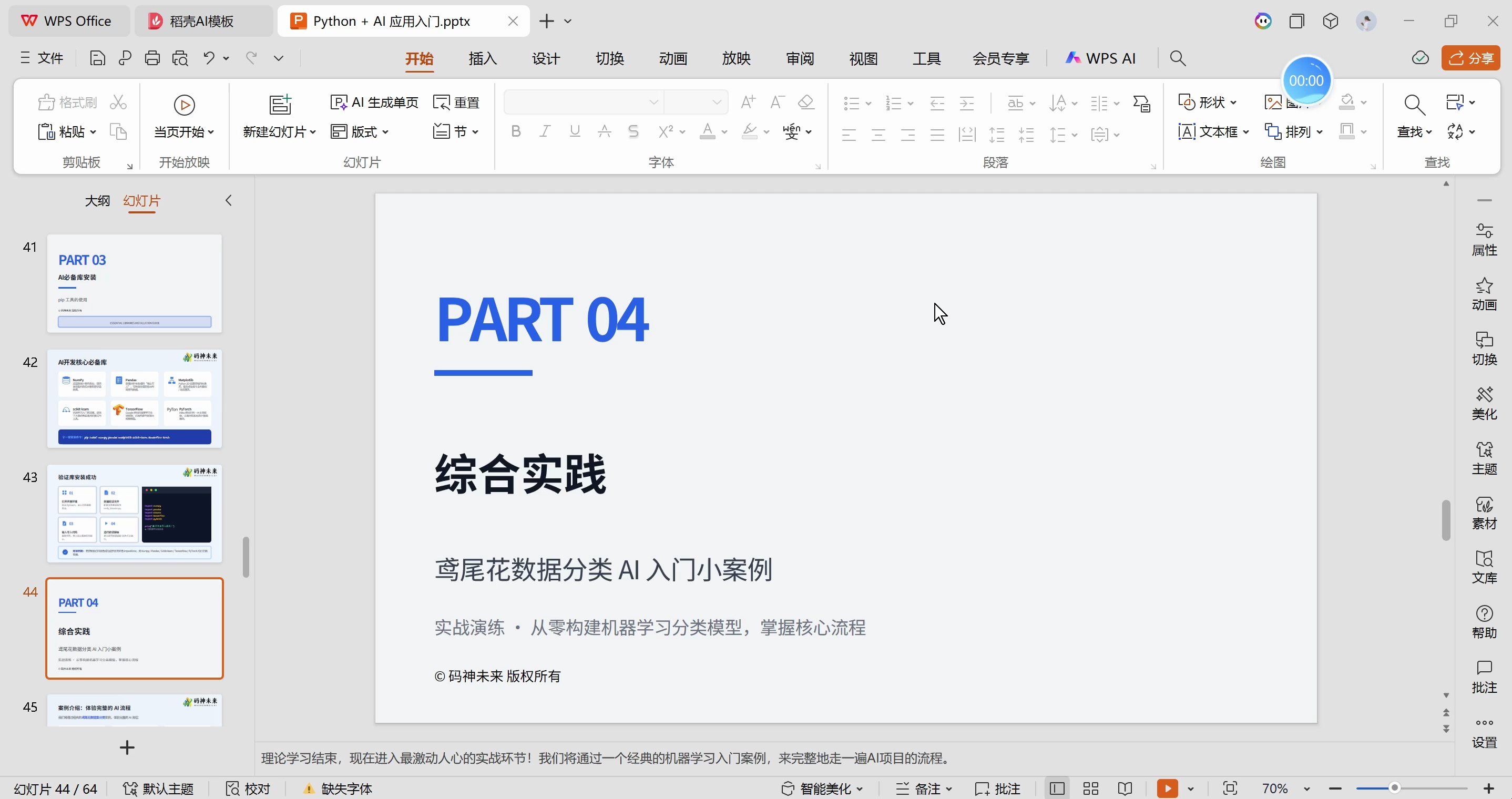Open the 文件 menu
This screenshot has height=799, width=1512.
tap(42, 58)
